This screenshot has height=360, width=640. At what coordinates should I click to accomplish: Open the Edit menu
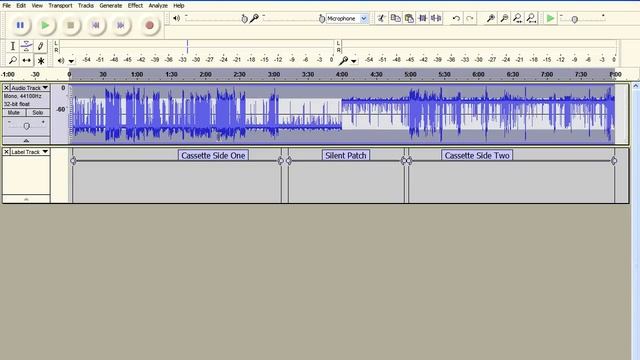[x=21, y=6]
